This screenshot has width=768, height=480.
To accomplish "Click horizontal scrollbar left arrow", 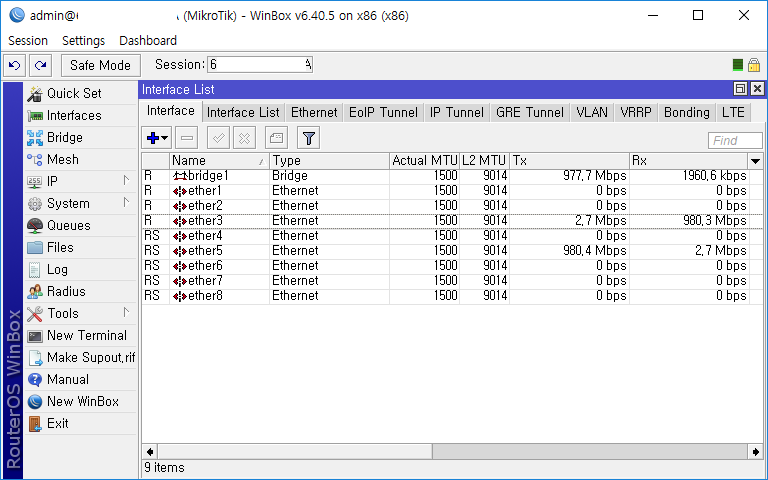I will pyautogui.click(x=150, y=452).
